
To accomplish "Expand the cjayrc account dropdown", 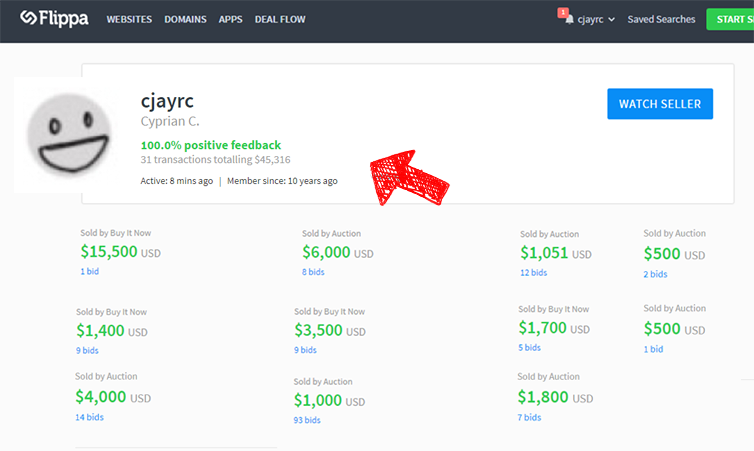I will (596, 19).
